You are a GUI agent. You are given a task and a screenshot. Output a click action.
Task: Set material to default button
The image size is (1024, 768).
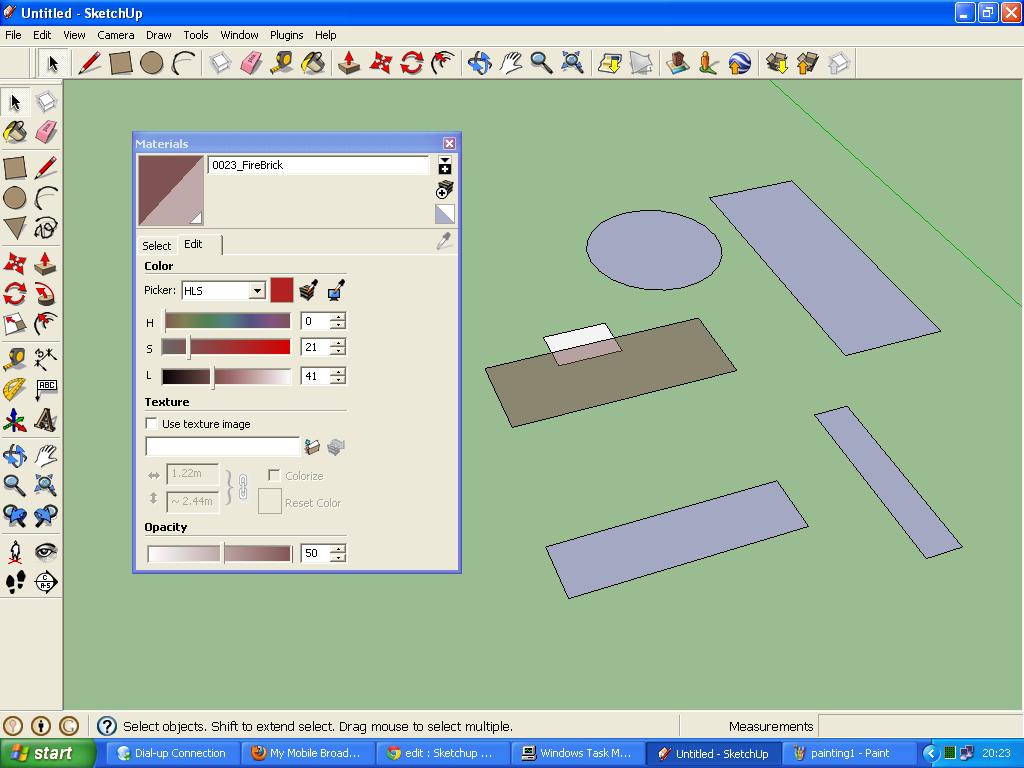tap(445, 214)
